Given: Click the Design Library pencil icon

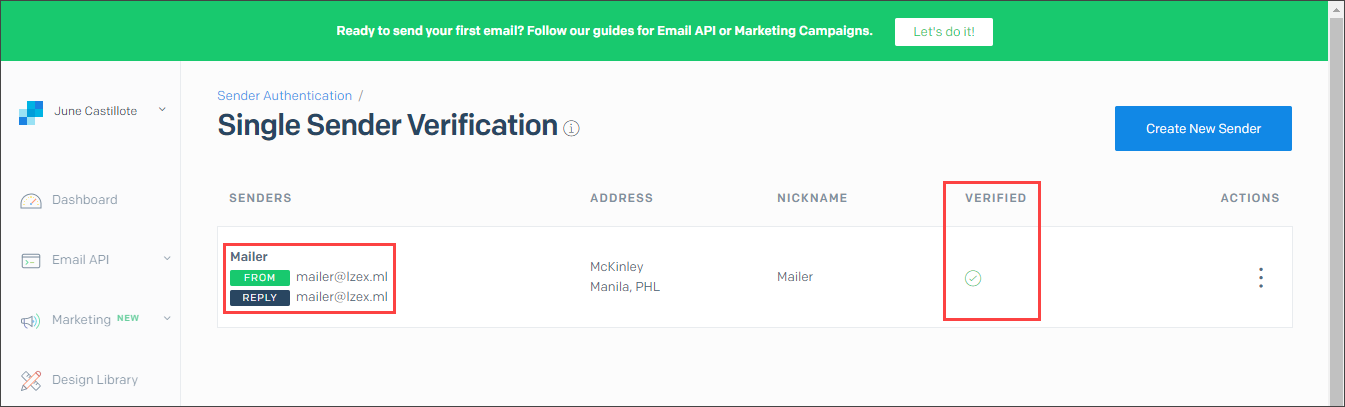Looking at the screenshot, I should point(31,380).
